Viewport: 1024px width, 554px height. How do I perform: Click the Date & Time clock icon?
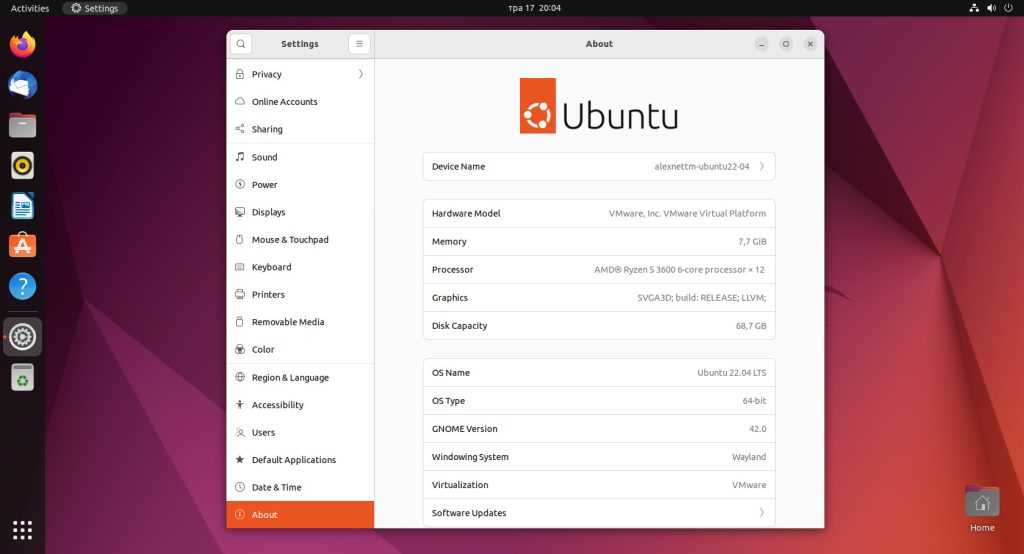click(x=240, y=487)
